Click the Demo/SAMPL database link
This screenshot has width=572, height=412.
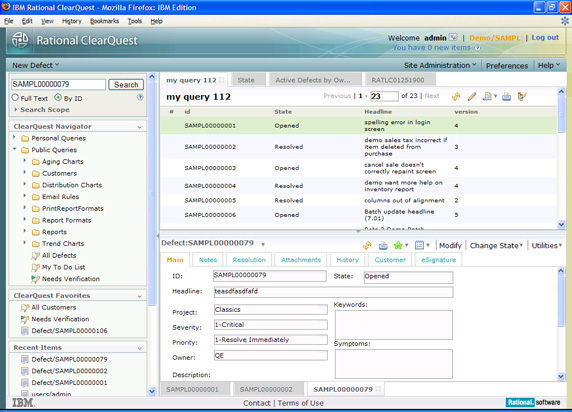(x=495, y=38)
